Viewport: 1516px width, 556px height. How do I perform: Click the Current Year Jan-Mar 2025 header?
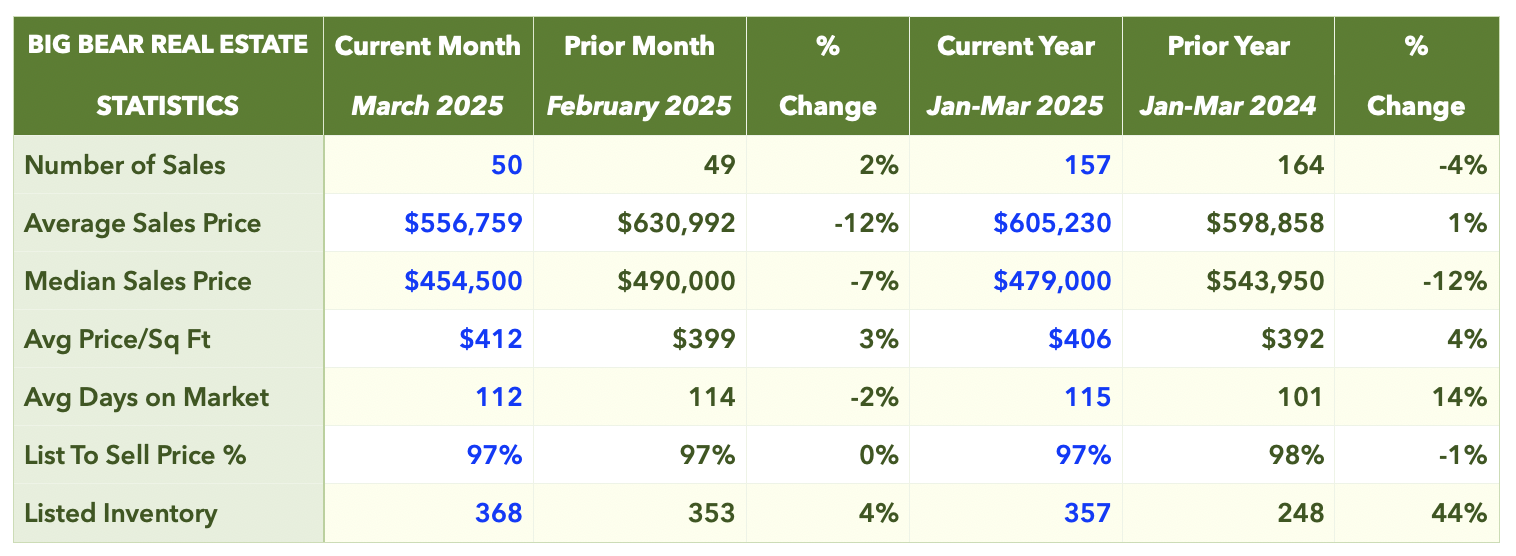coord(1016,76)
